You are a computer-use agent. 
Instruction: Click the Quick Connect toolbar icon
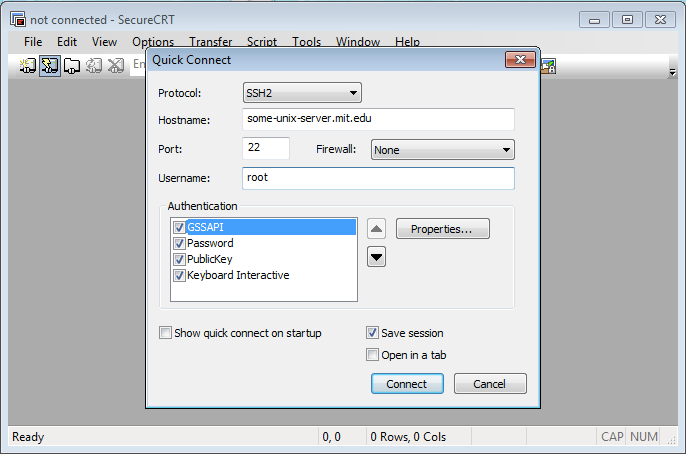pyautogui.click(x=49, y=66)
